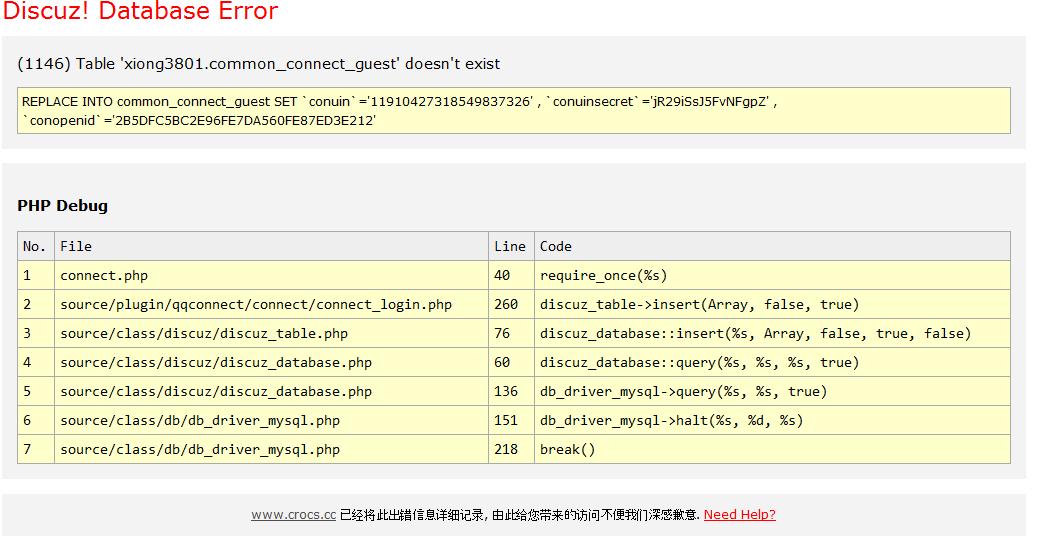
Task: Click the discuz_table->insert code cell
Action: click(699, 304)
